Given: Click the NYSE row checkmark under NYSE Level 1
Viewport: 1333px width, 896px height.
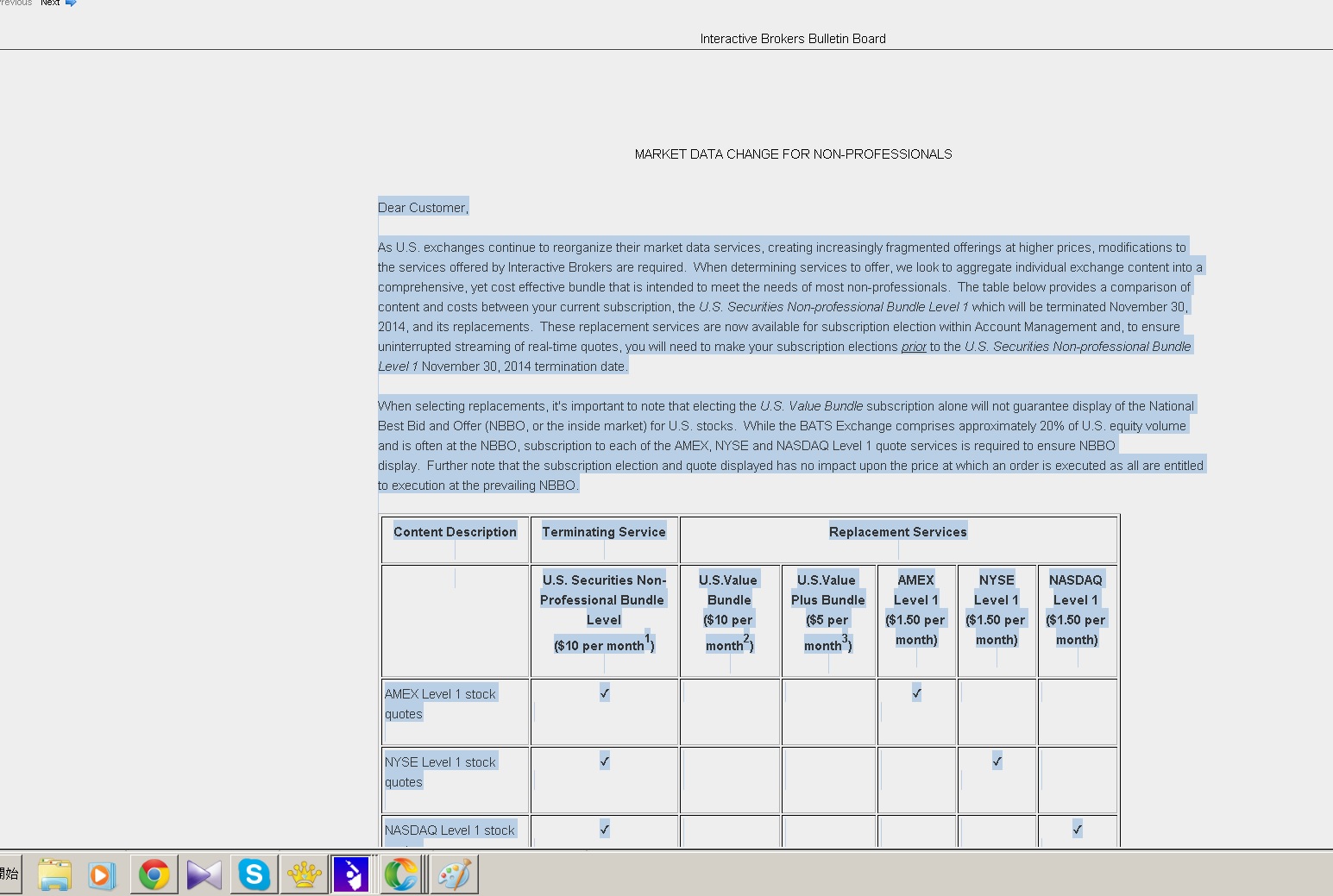Looking at the screenshot, I should [997, 761].
